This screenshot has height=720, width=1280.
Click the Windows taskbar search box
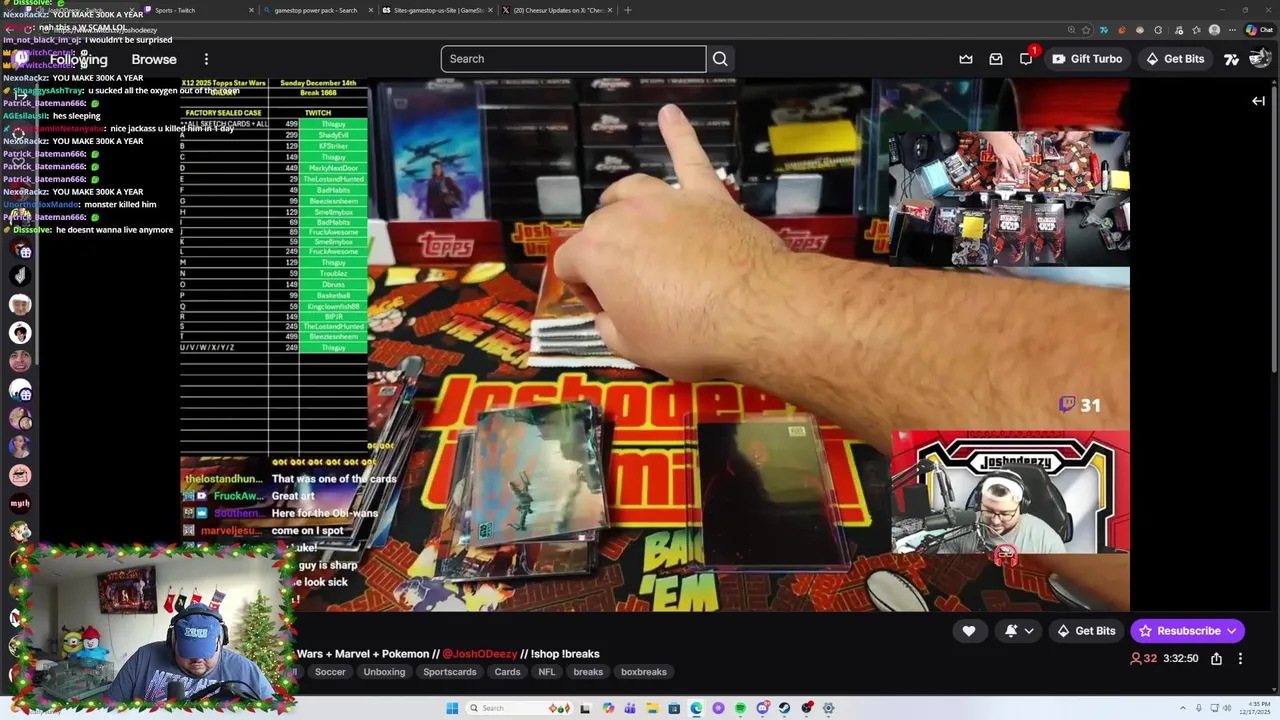pyautogui.click(x=519, y=708)
